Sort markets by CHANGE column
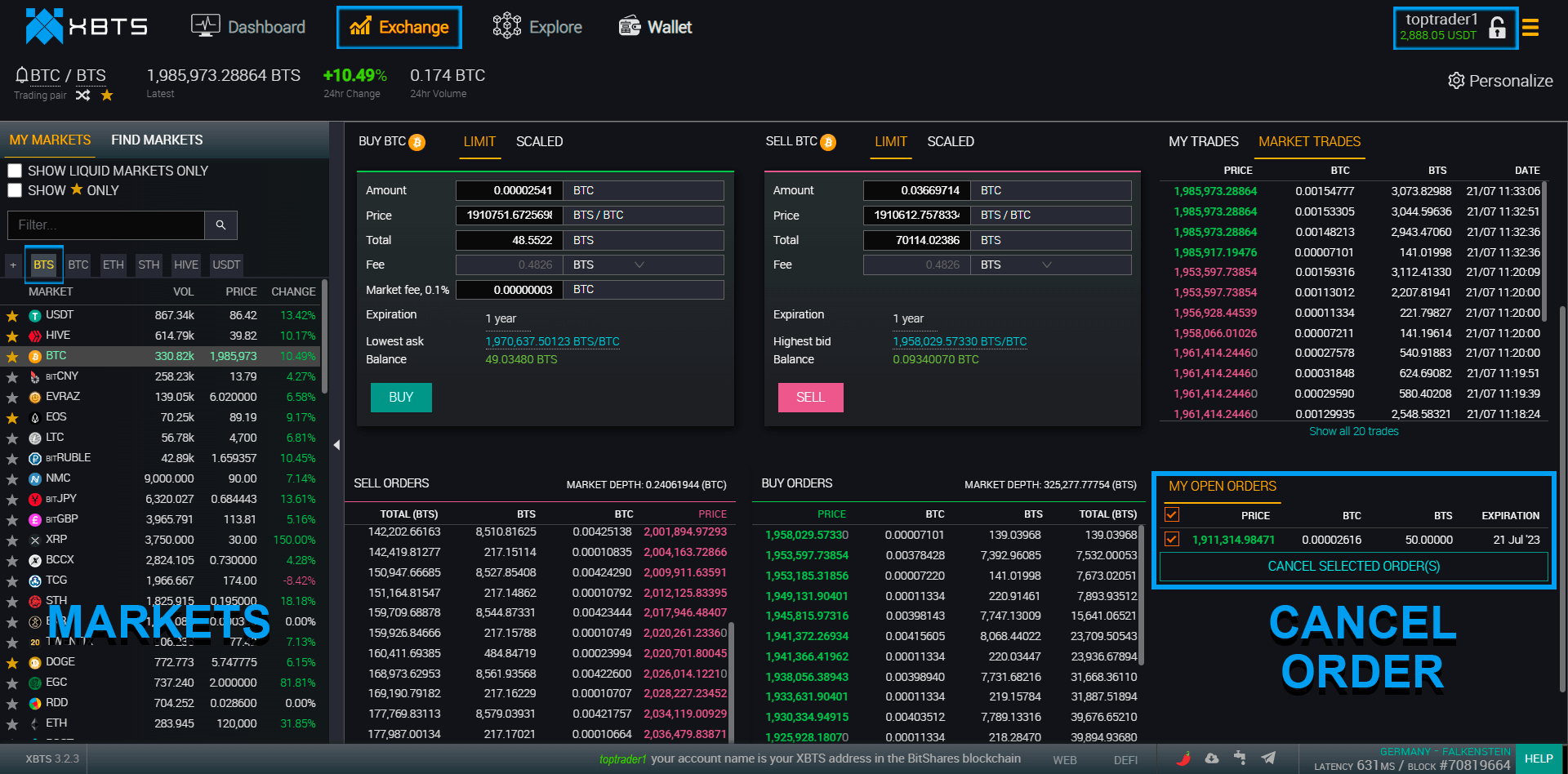The image size is (1568, 774). 293,291
